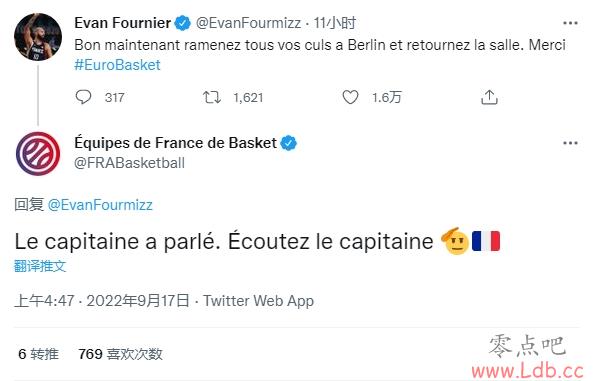Open the #EuroBasket hashtag

[x=117, y=65]
